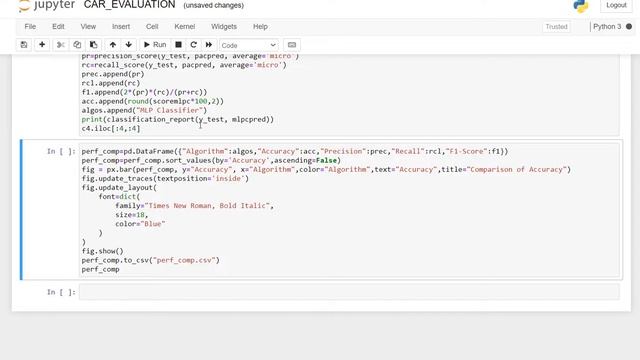Insert a cell below with plus icon

pyautogui.click(x=42, y=45)
